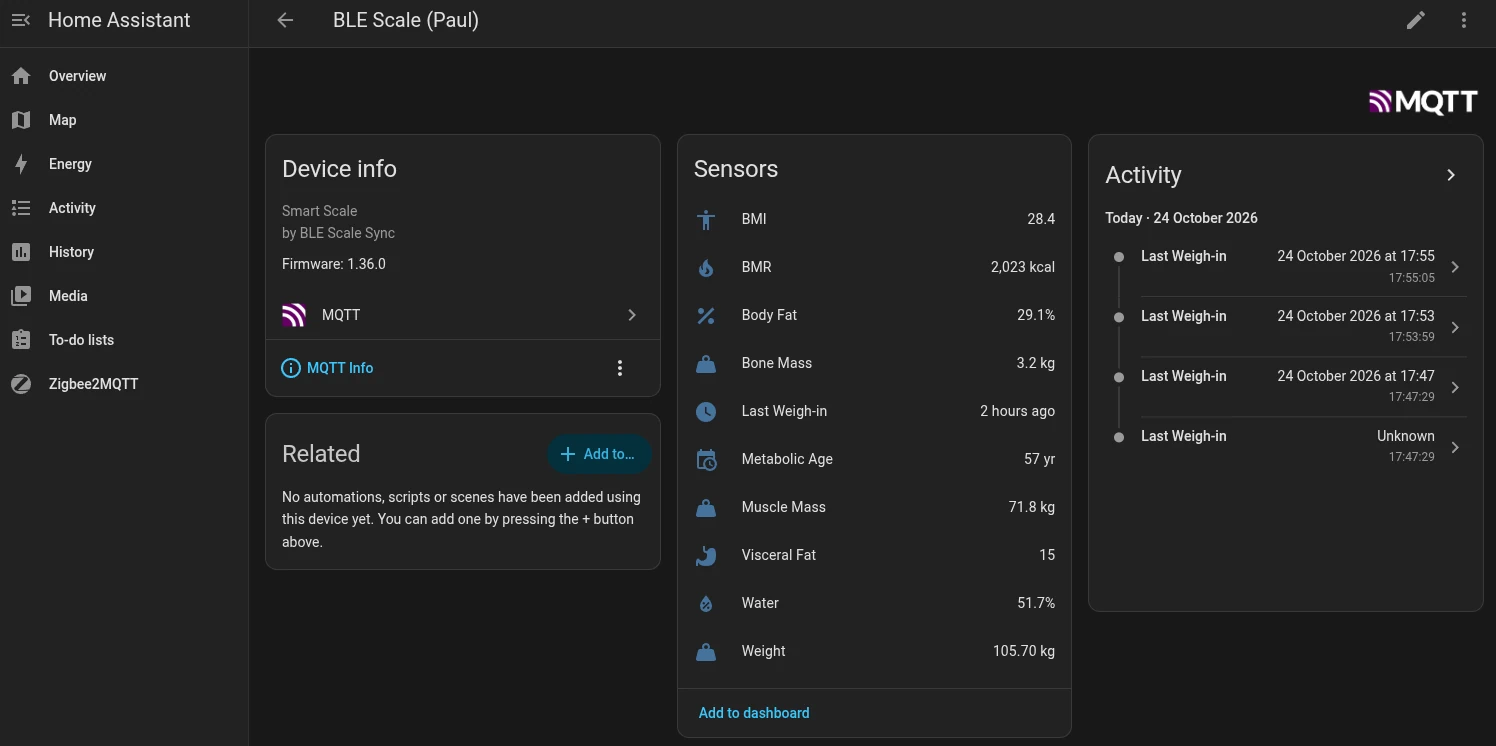This screenshot has width=1496, height=746.
Task: Click the To-do clipboard icon
Action: pos(21,340)
